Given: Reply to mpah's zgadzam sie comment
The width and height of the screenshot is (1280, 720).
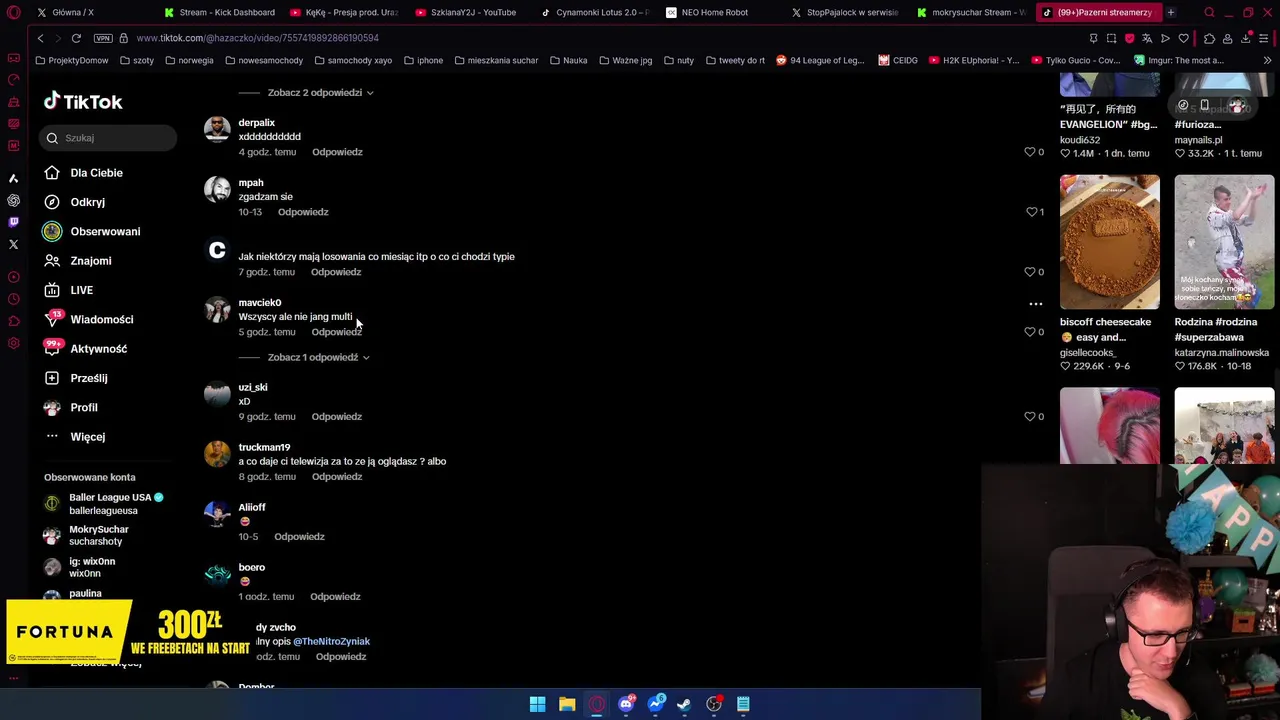Looking at the screenshot, I should point(303,212).
